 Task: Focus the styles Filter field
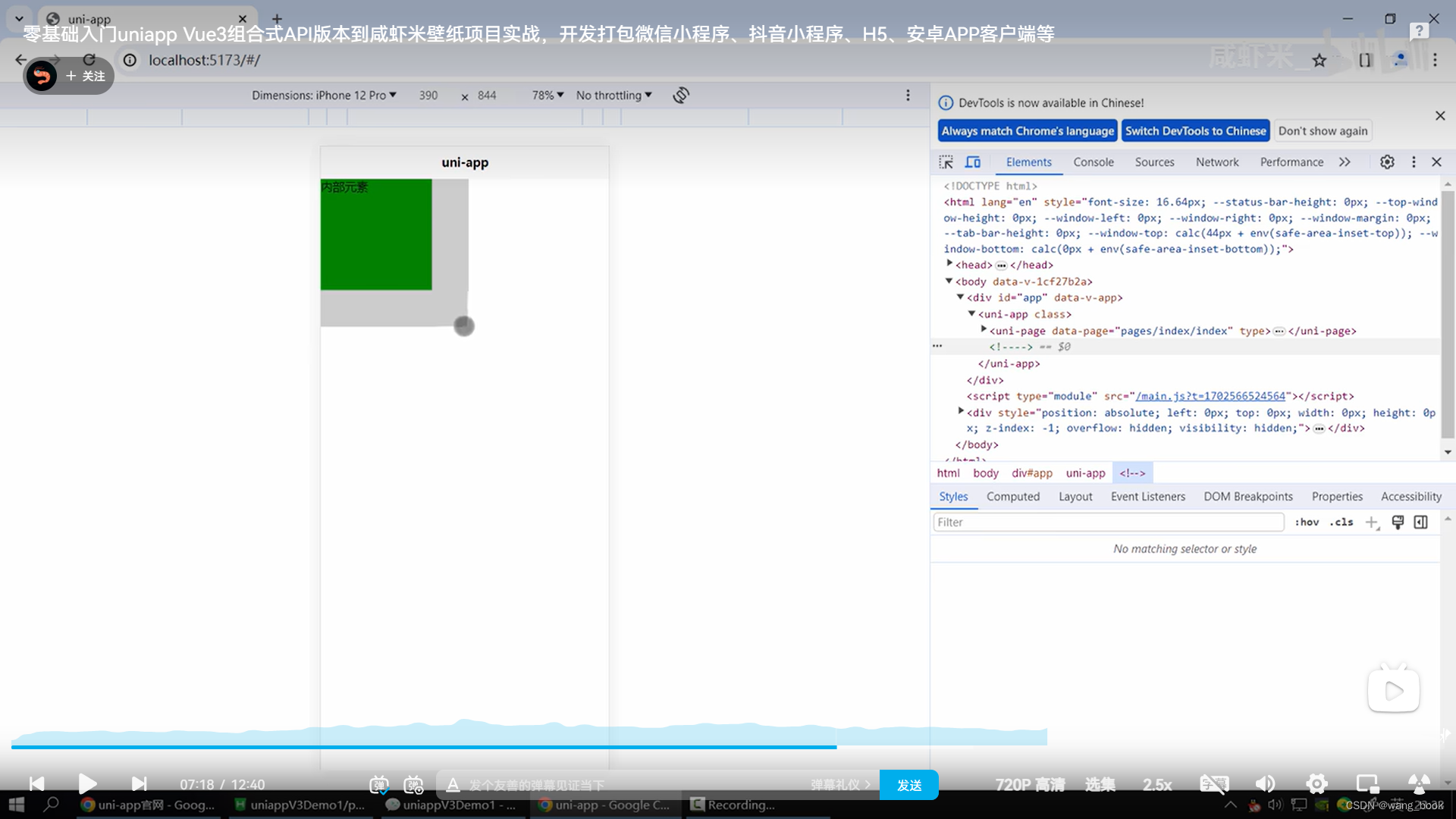[x=1108, y=522]
